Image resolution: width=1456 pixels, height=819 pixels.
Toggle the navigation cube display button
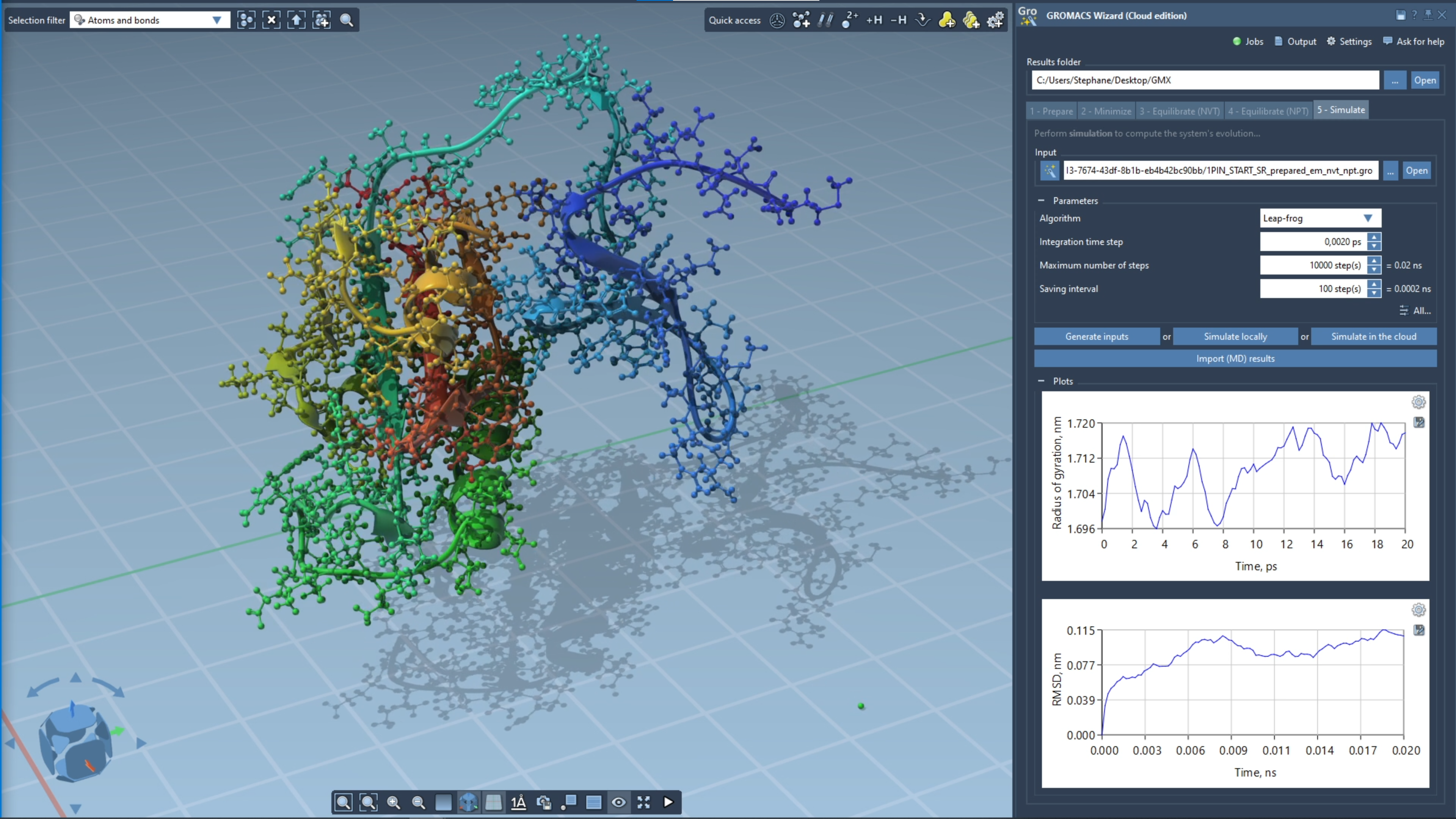(469, 802)
